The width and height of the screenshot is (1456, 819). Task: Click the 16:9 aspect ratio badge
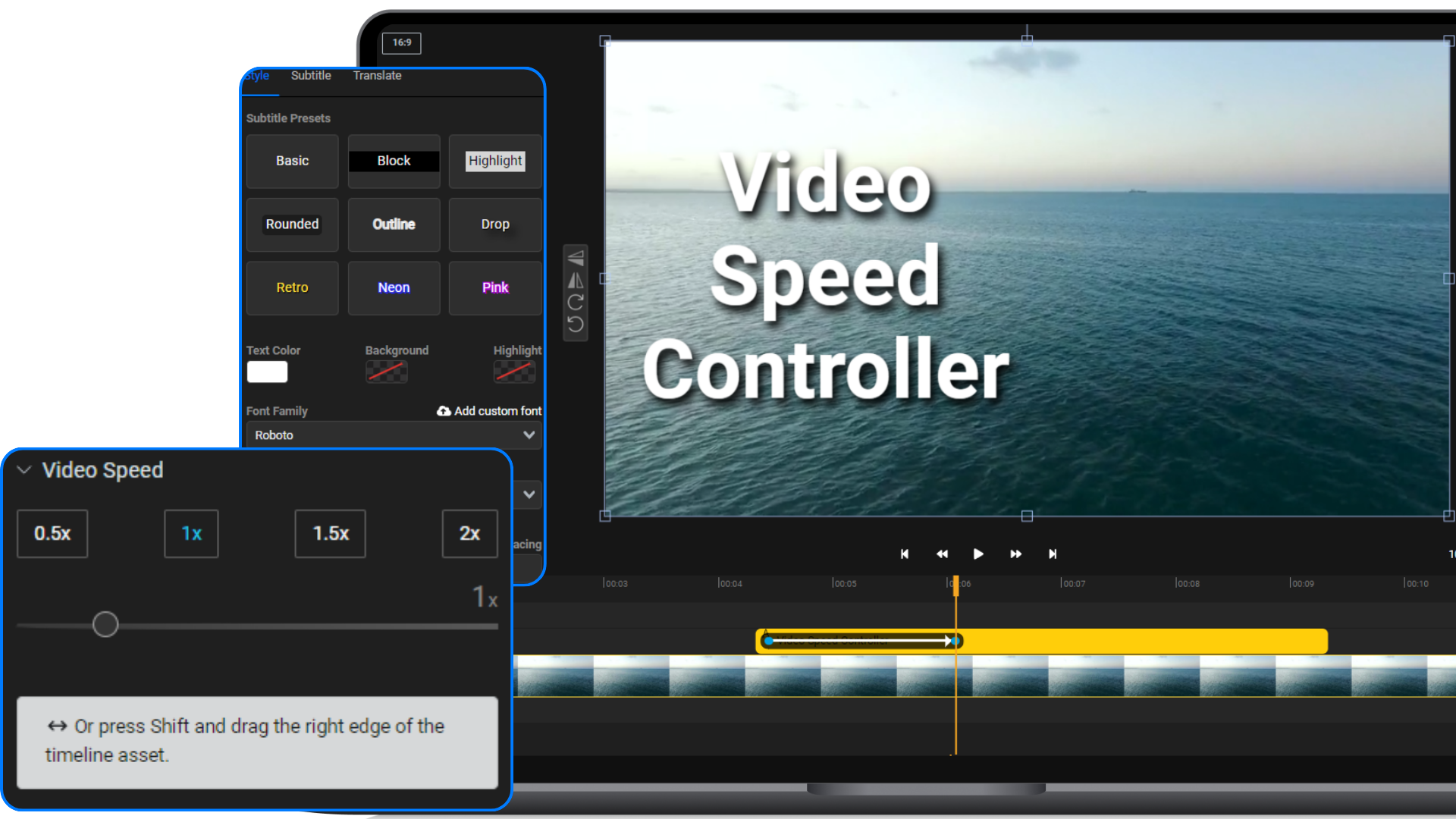coord(401,43)
